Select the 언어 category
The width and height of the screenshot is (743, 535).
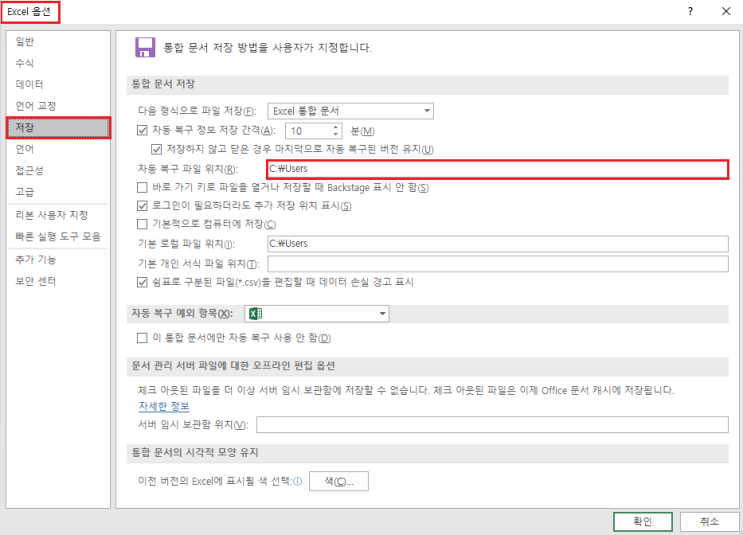(x=58, y=149)
